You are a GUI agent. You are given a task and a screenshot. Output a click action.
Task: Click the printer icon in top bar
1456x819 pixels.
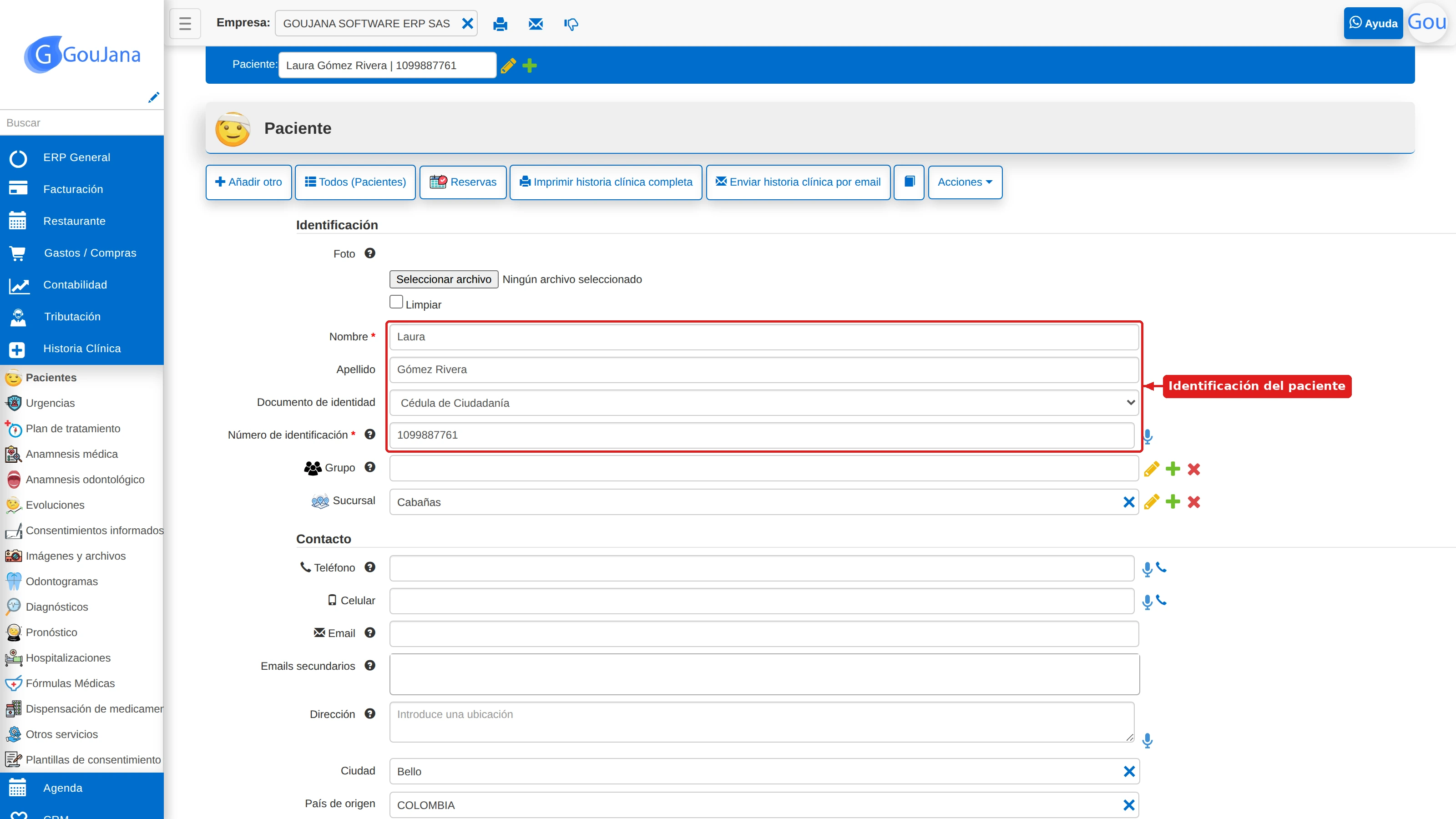[500, 24]
